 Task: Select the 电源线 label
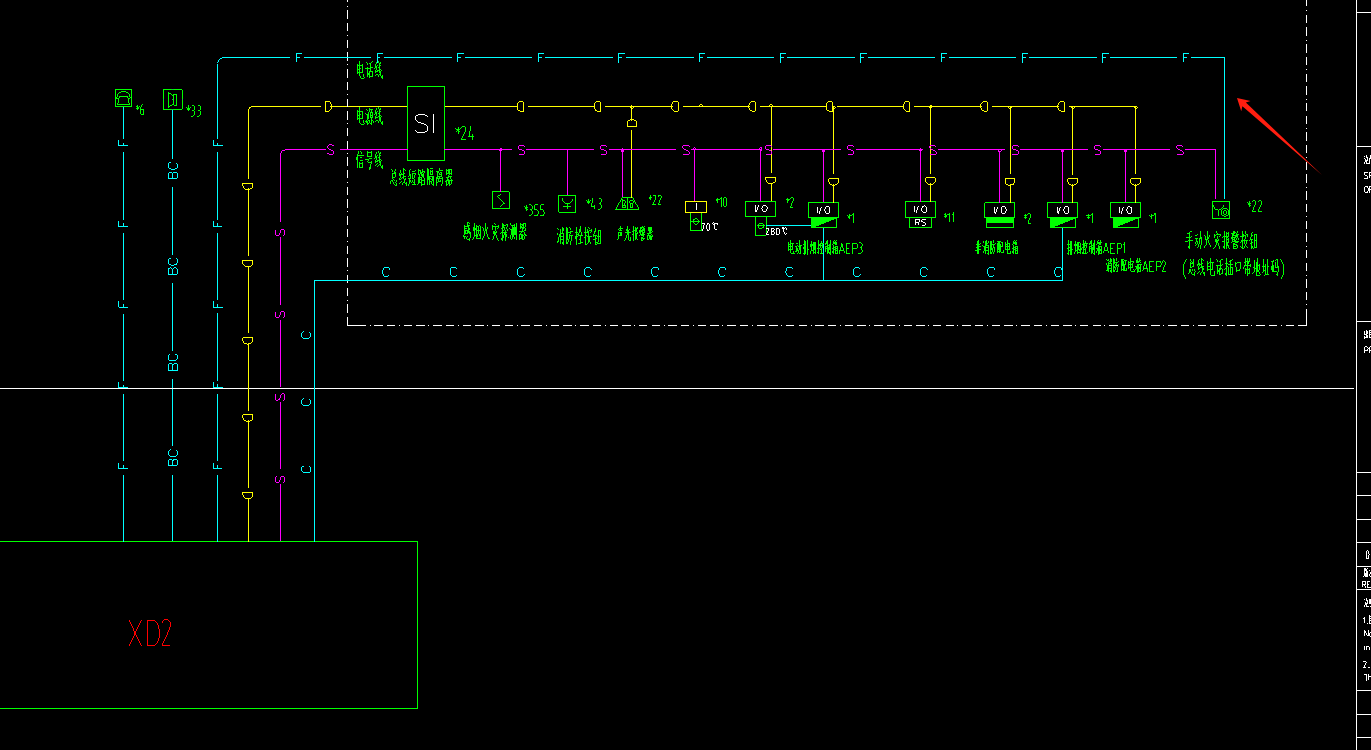coord(370,116)
